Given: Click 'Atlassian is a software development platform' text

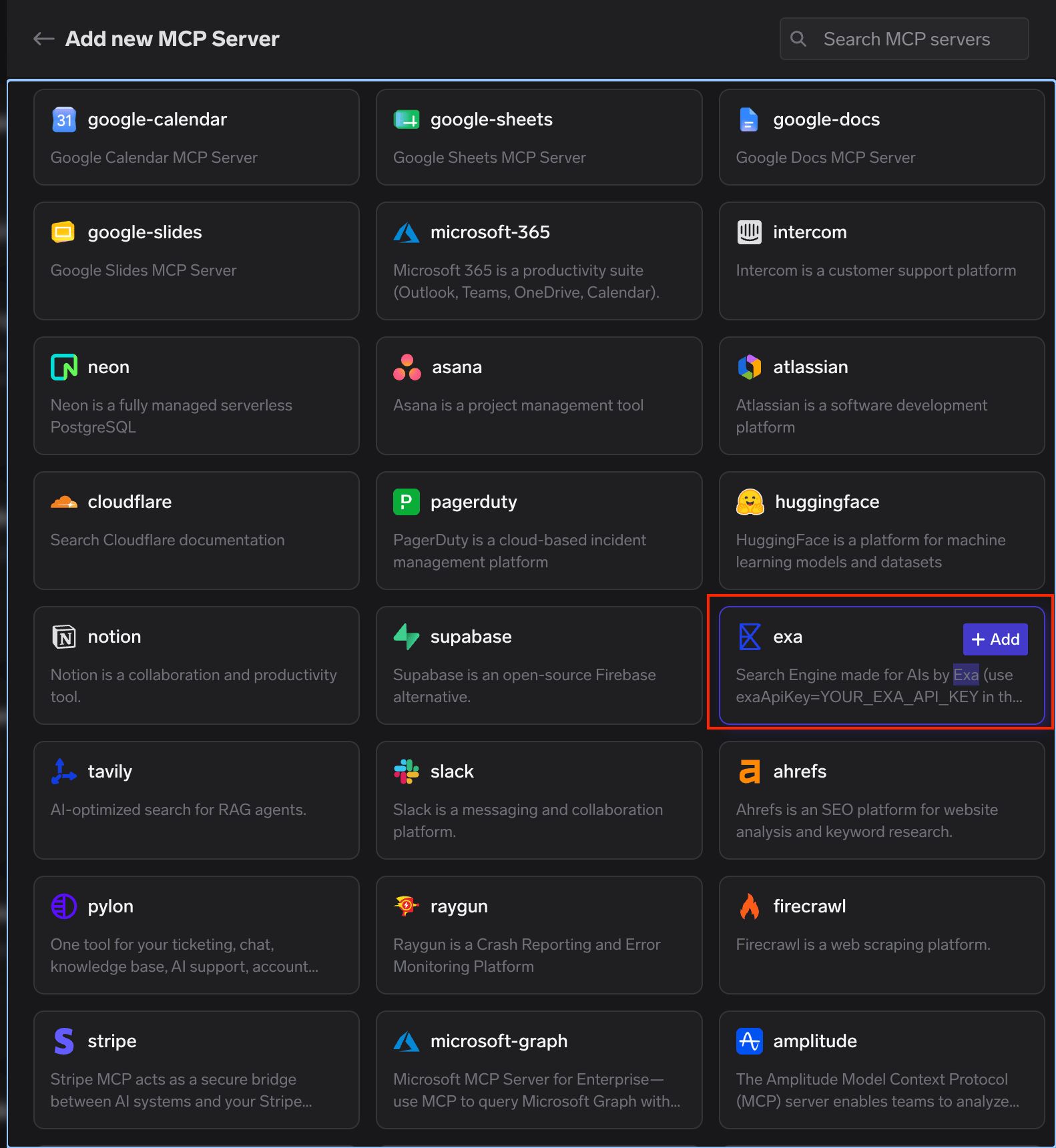Looking at the screenshot, I should tap(862, 416).
